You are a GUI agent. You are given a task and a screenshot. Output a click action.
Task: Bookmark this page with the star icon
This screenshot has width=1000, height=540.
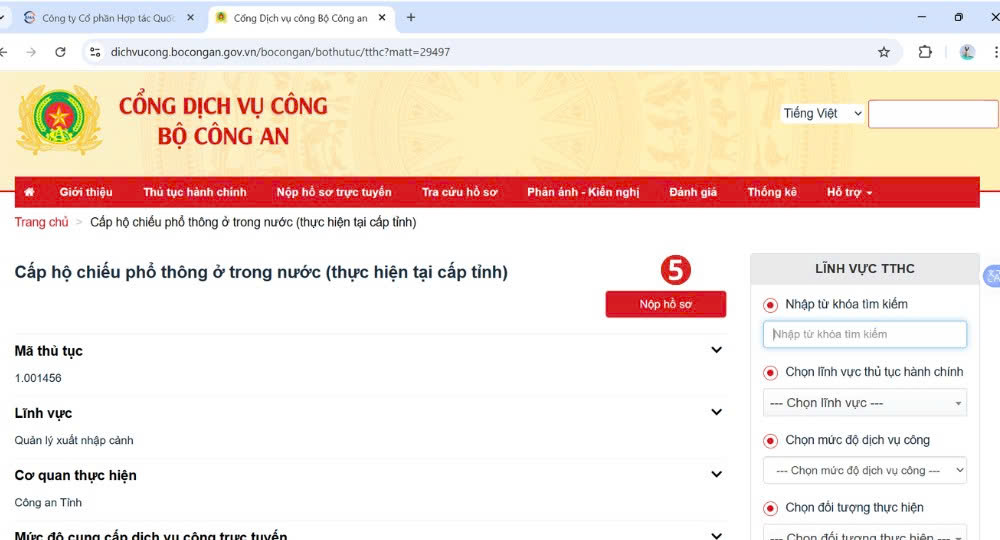884,52
